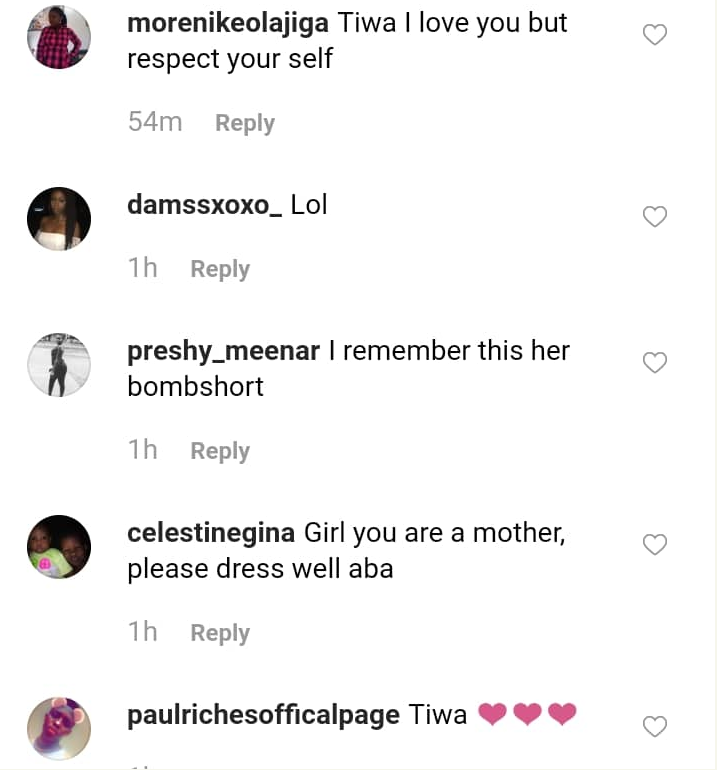Click the 54m timestamp on the first comment
The width and height of the screenshot is (717, 770).
click(155, 122)
